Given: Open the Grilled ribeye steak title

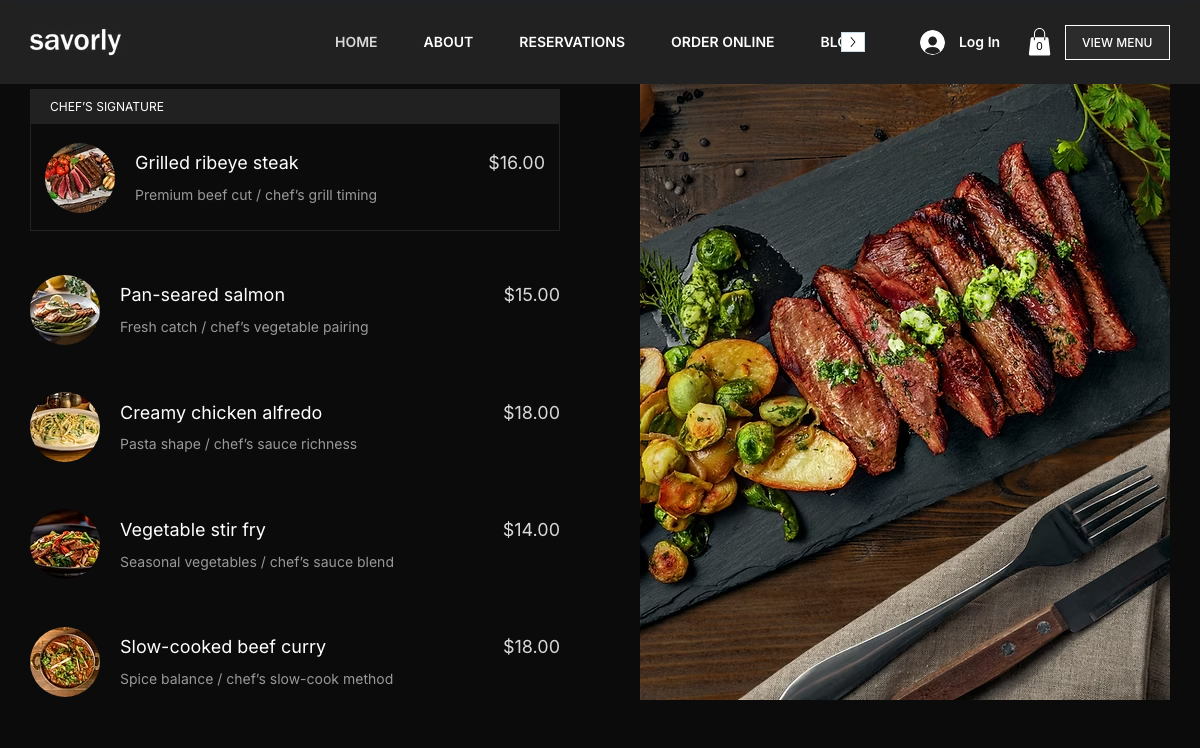Looking at the screenshot, I should (217, 163).
